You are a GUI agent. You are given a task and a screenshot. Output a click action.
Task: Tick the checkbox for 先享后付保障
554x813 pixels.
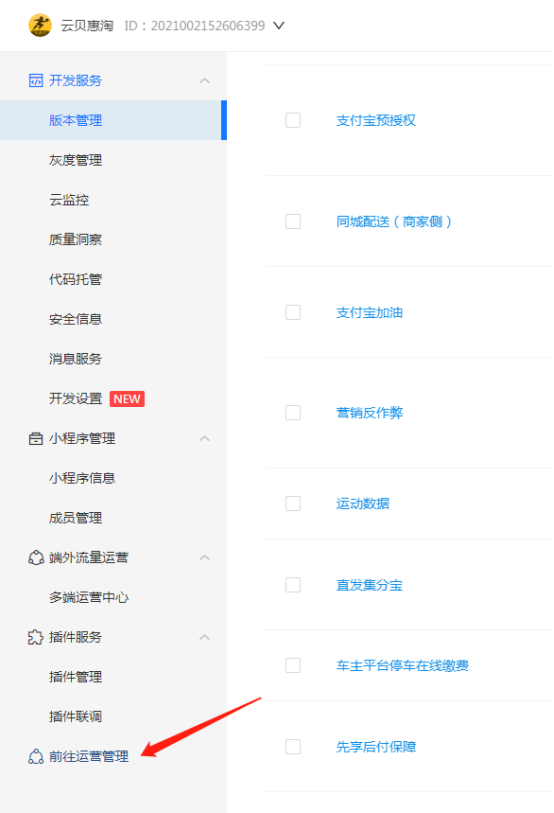point(293,747)
